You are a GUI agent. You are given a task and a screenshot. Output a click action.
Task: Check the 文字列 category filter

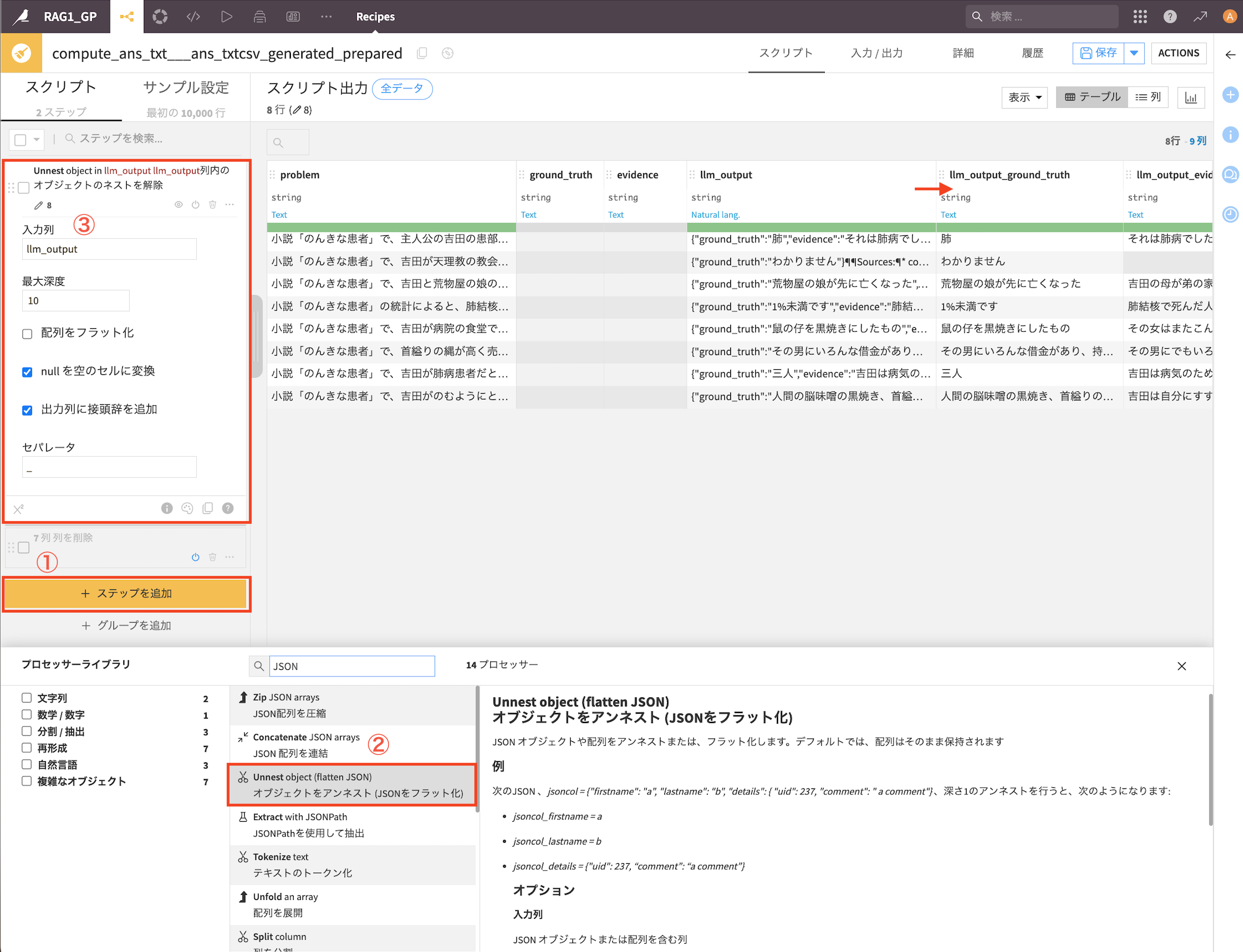pos(27,697)
